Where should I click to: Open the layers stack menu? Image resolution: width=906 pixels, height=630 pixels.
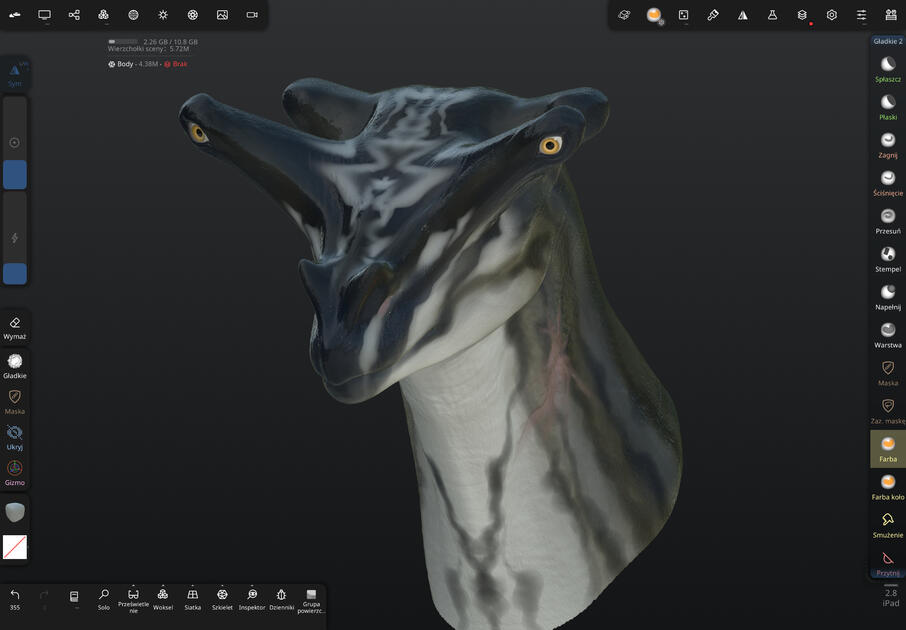(x=802, y=15)
